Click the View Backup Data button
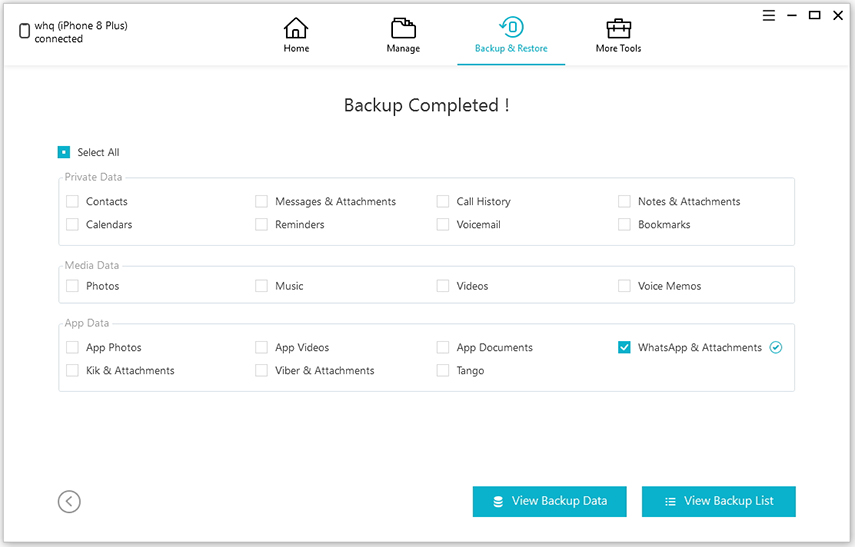This screenshot has height=547, width=855. pos(550,501)
